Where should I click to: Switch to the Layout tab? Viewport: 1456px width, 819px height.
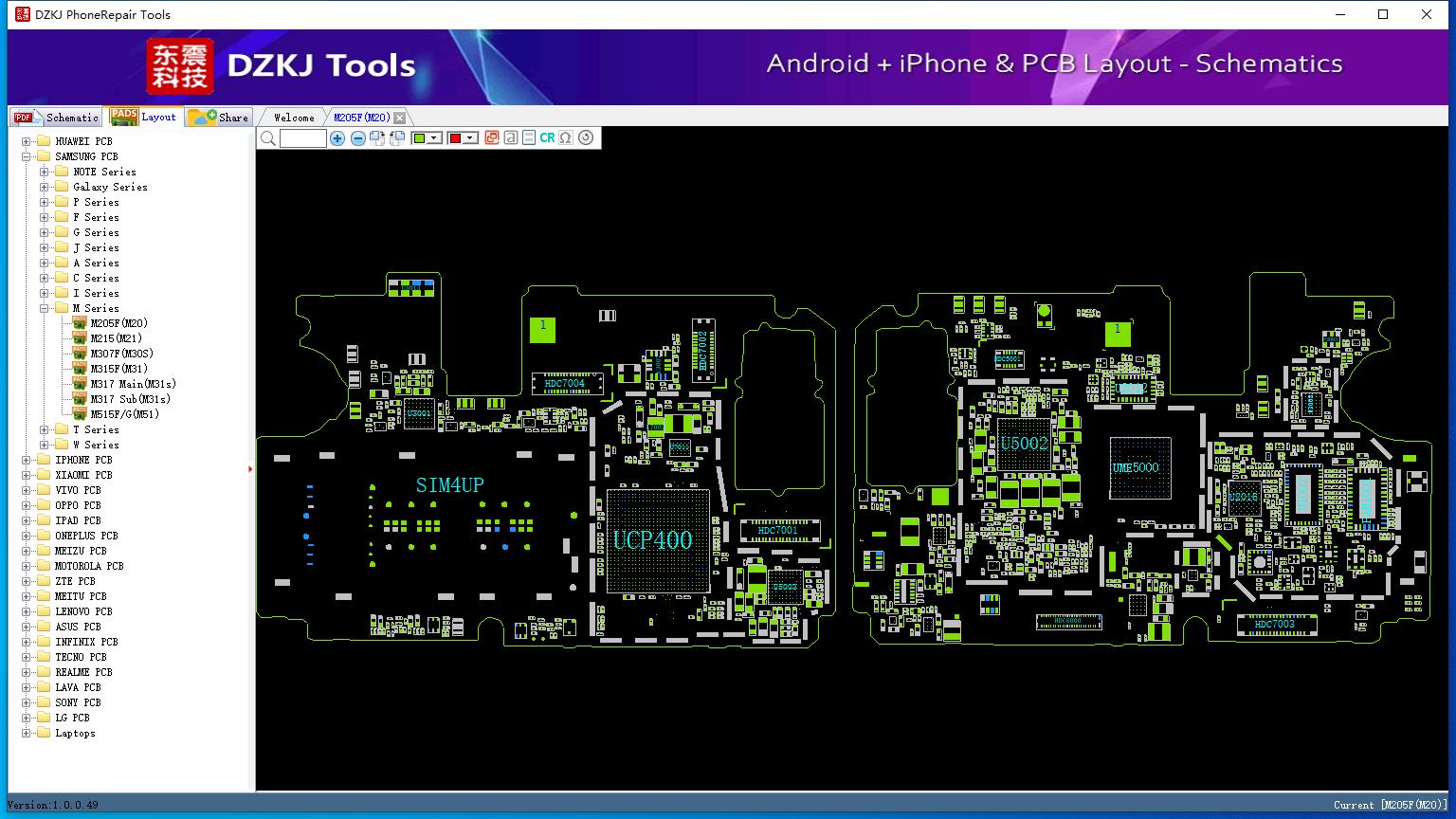pos(143,117)
